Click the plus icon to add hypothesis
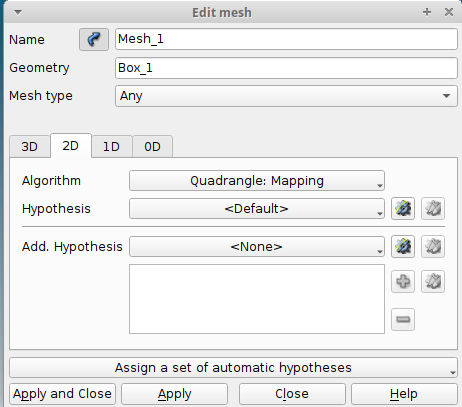This screenshot has height=407, width=462. point(403,282)
